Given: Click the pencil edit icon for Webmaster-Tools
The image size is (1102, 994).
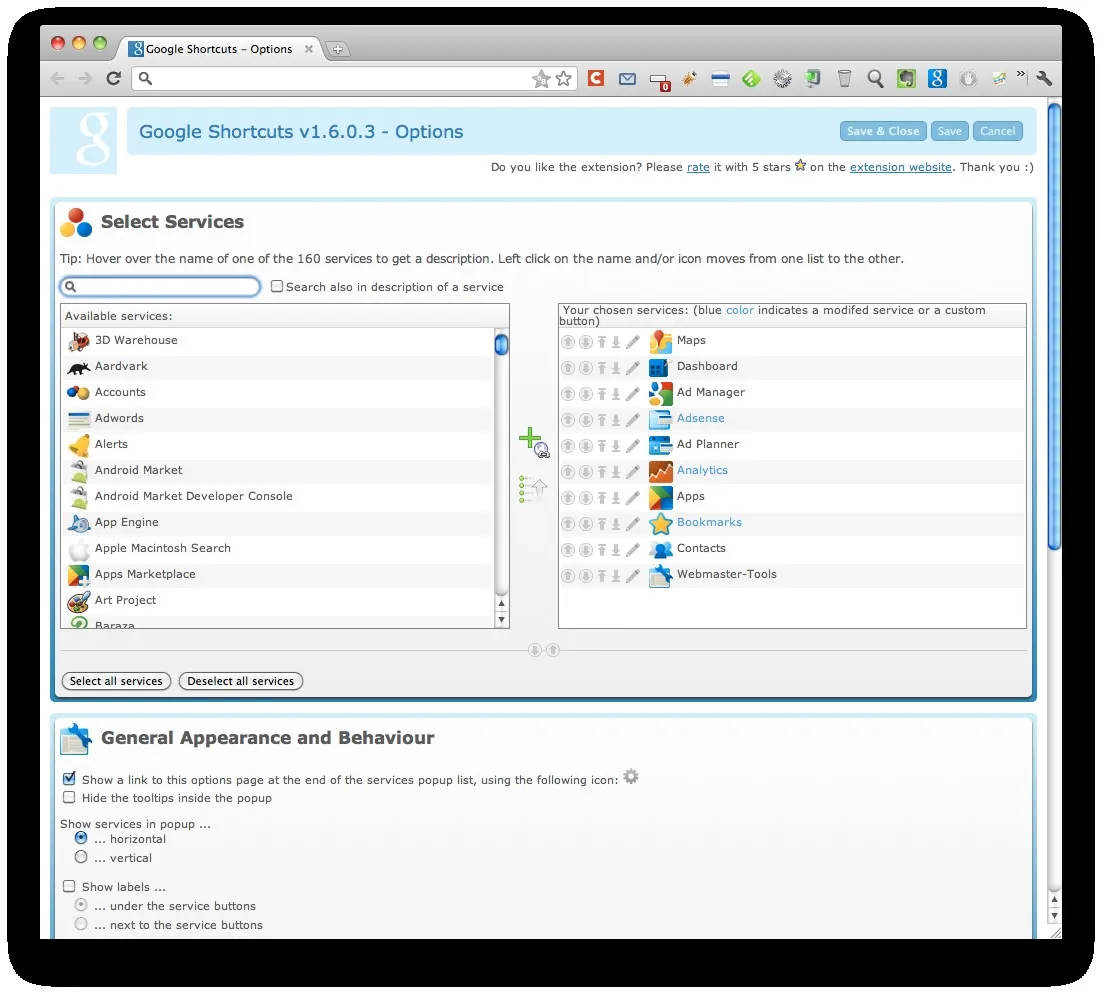Looking at the screenshot, I should coord(633,576).
